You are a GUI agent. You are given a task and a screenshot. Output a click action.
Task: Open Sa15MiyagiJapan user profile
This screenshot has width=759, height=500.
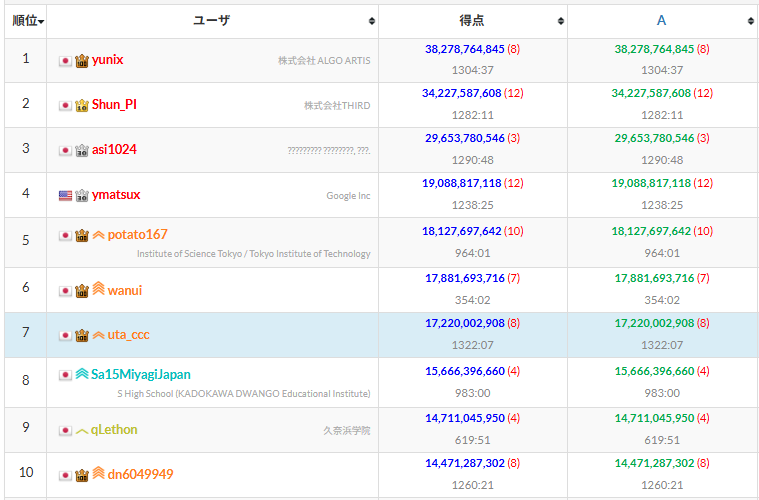[x=141, y=375]
